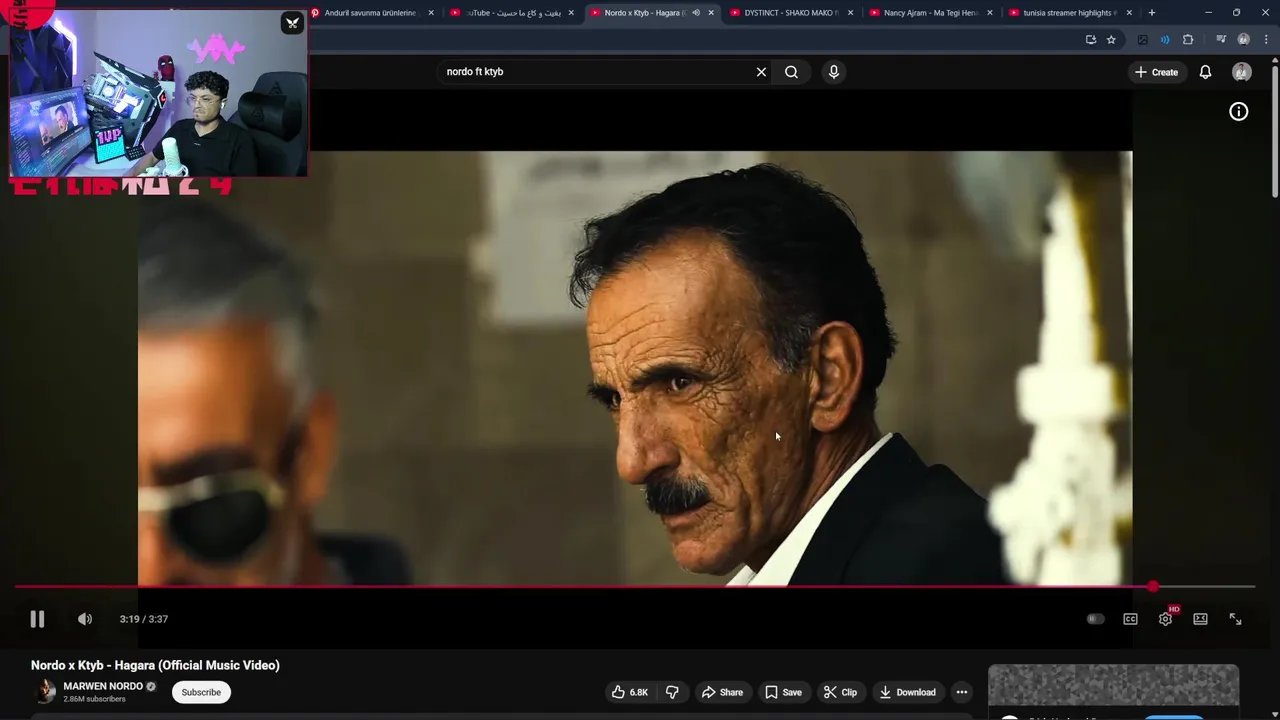The width and height of the screenshot is (1280, 720).
Task: Click the red progress scrubber handle
Action: pyautogui.click(x=1153, y=587)
